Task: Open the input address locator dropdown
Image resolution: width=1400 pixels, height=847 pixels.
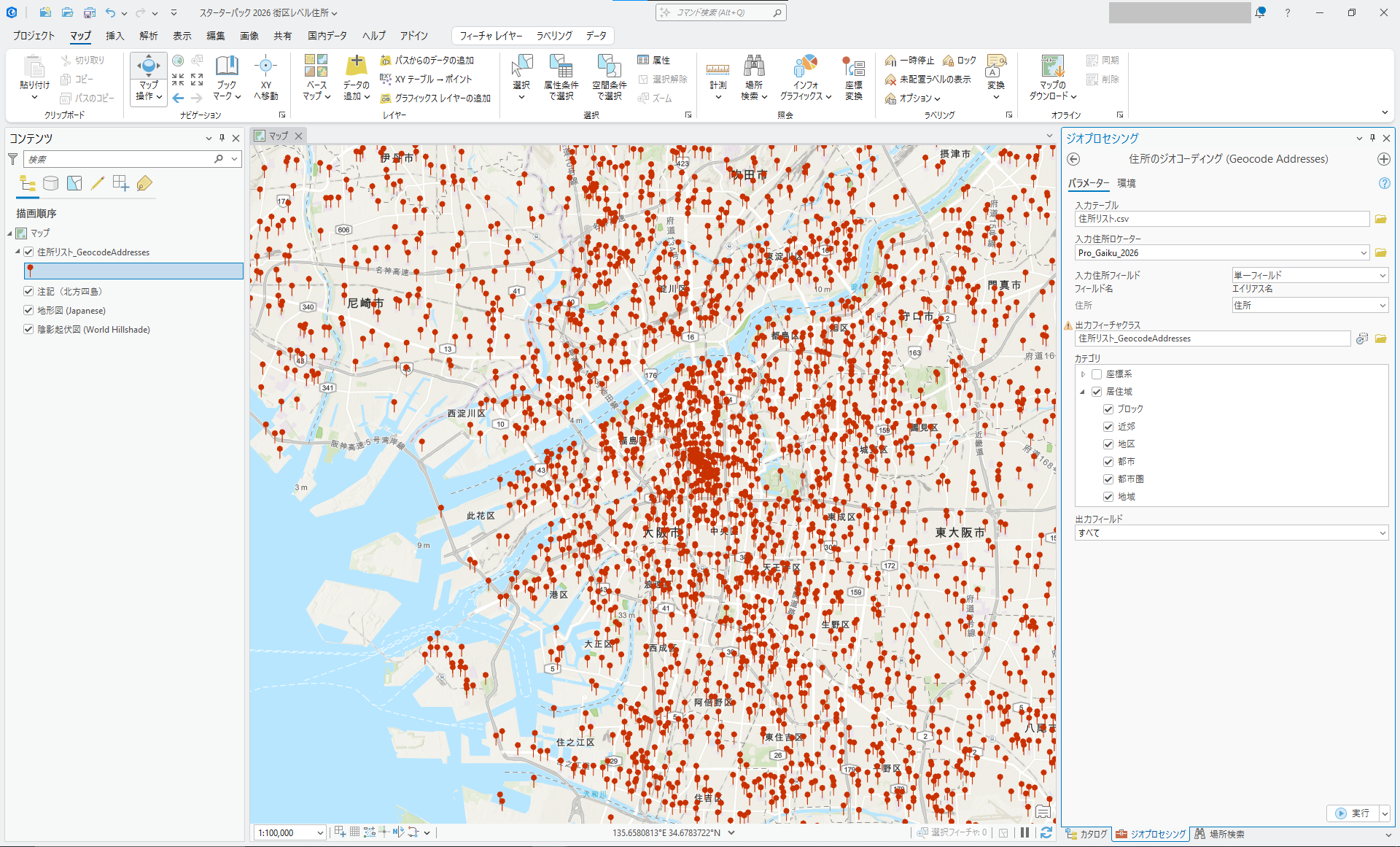Action: tap(1364, 253)
